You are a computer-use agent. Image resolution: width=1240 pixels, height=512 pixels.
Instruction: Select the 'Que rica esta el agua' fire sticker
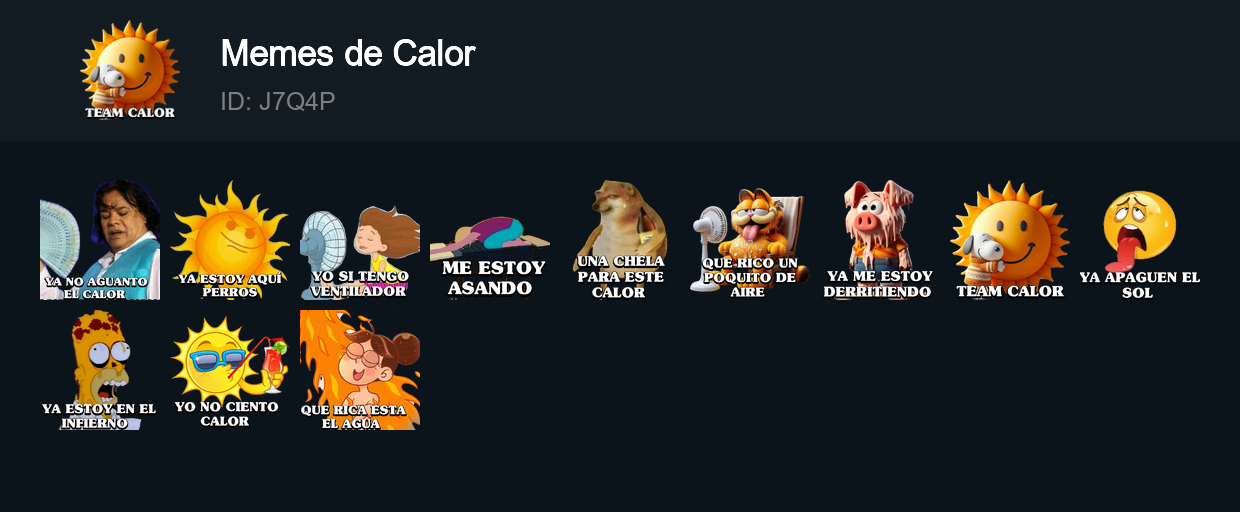pyautogui.click(x=360, y=370)
